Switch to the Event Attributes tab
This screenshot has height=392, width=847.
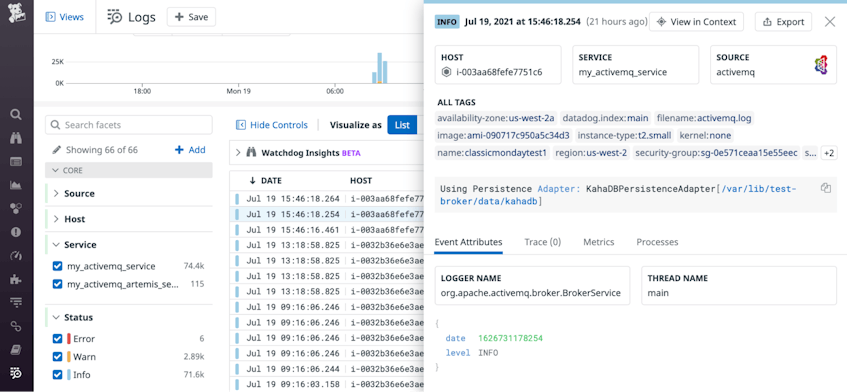click(468, 242)
